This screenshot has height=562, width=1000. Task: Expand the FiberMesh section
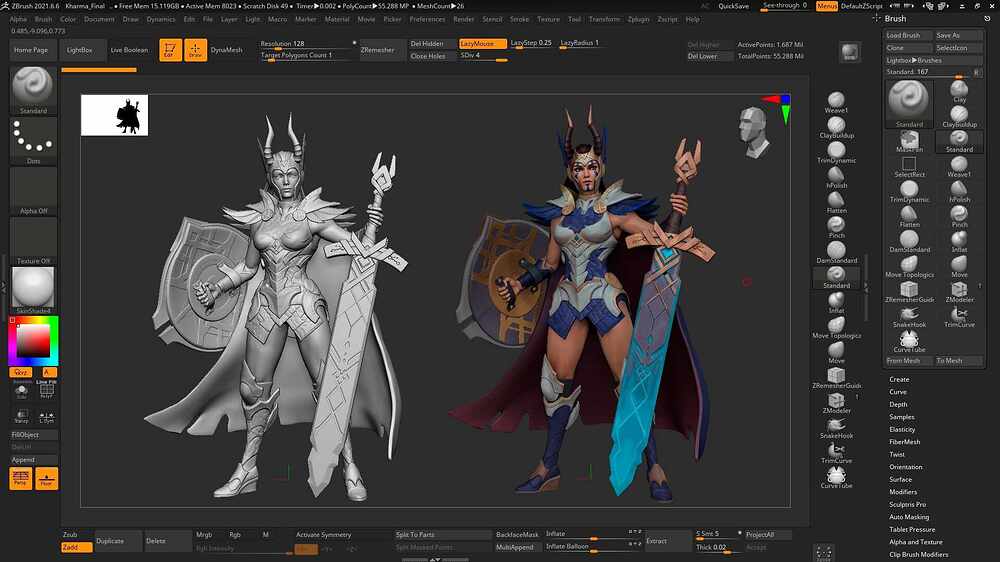pyautogui.click(x=904, y=441)
